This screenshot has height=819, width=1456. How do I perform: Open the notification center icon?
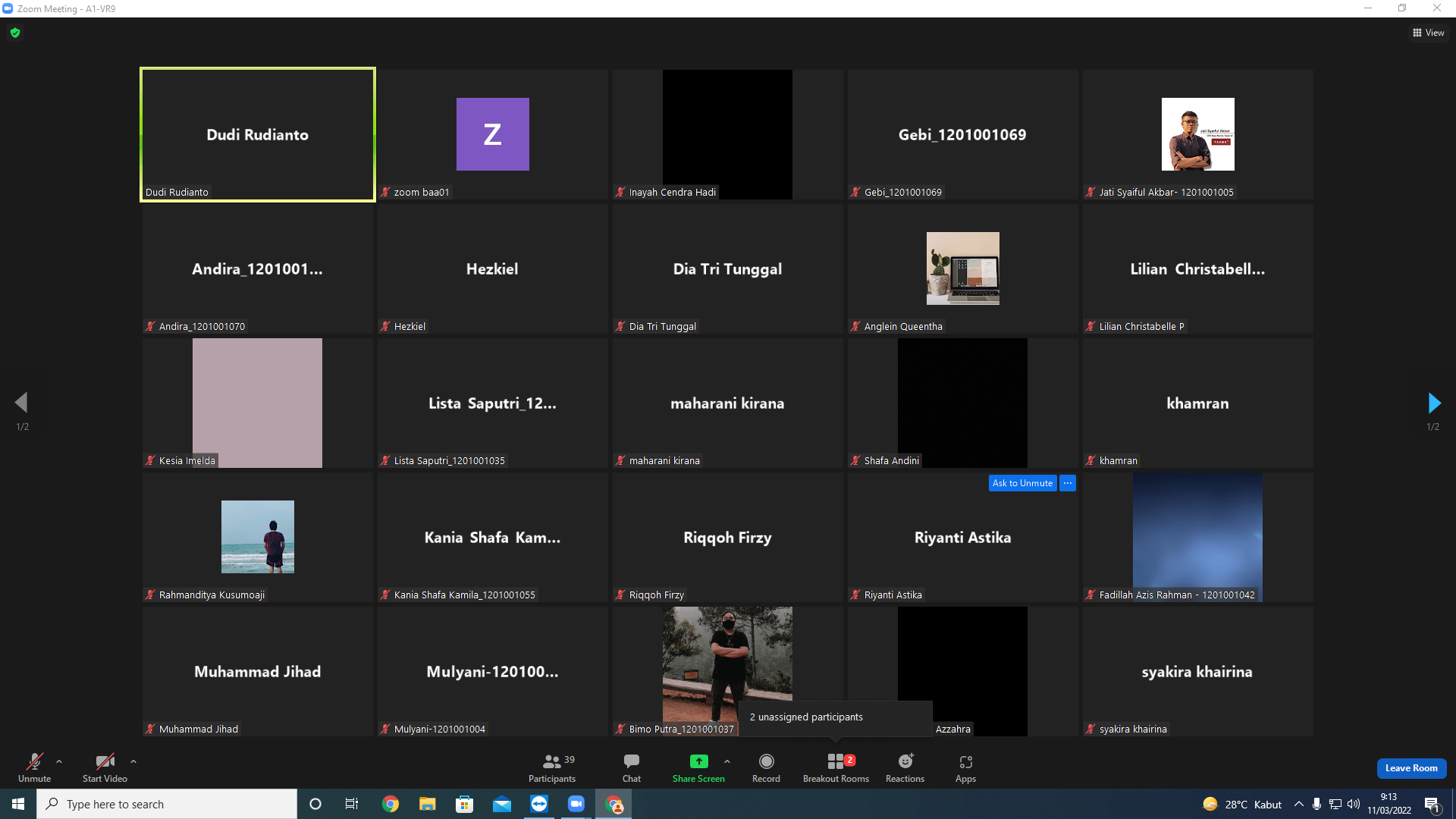(1432, 804)
